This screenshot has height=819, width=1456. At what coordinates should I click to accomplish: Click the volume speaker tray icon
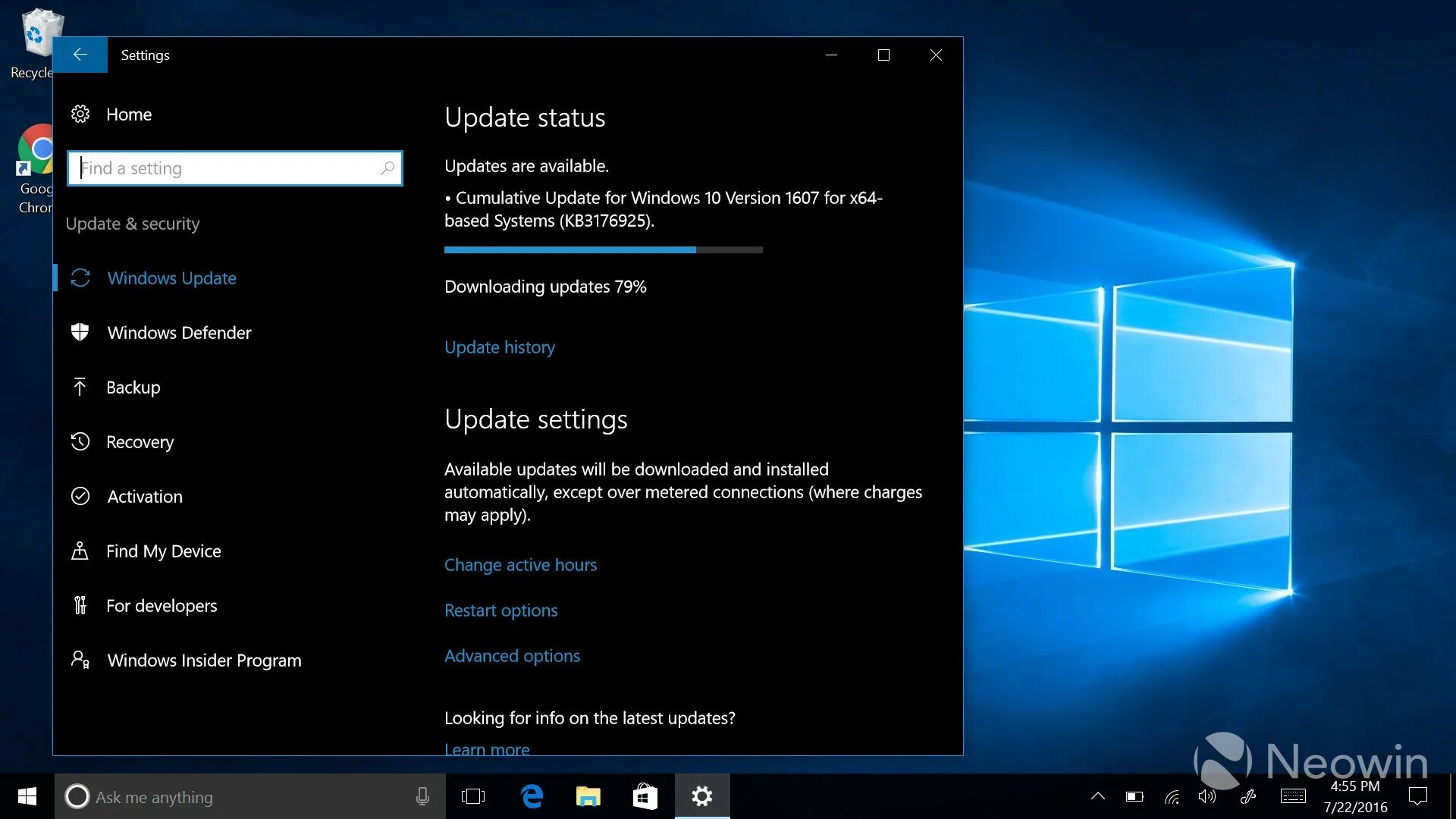coord(1207,796)
